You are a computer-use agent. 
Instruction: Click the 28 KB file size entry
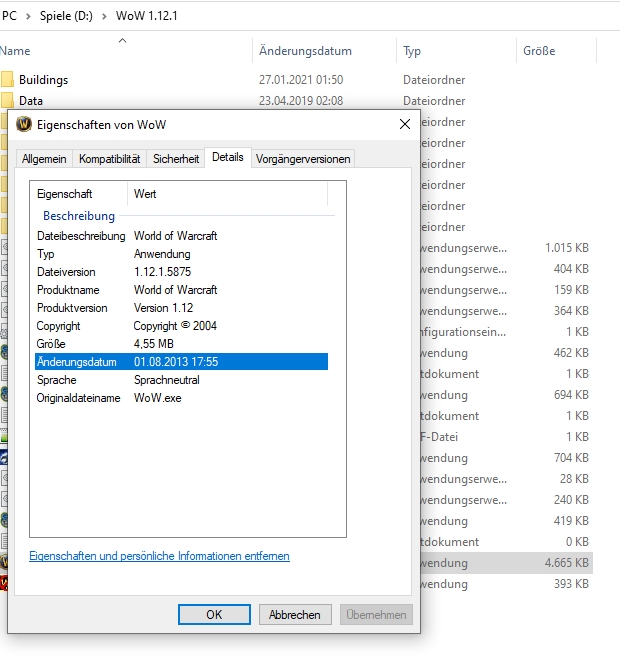(574, 479)
